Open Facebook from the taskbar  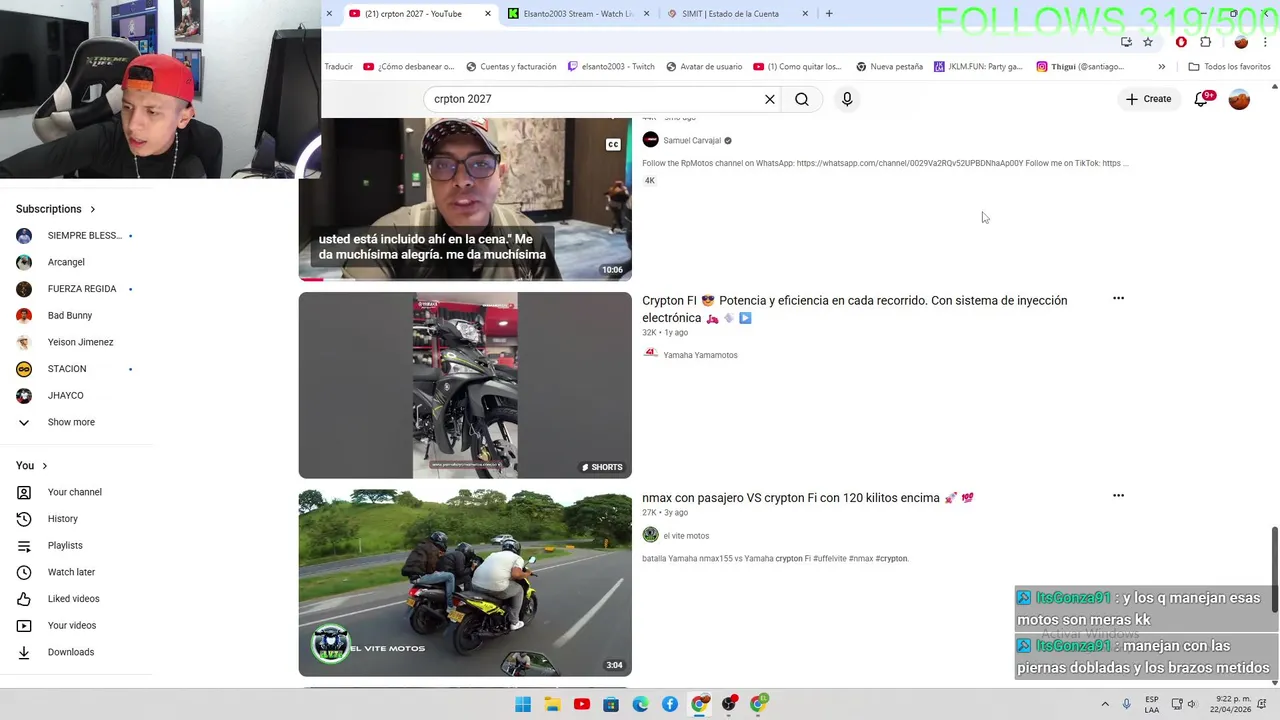(670, 704)
